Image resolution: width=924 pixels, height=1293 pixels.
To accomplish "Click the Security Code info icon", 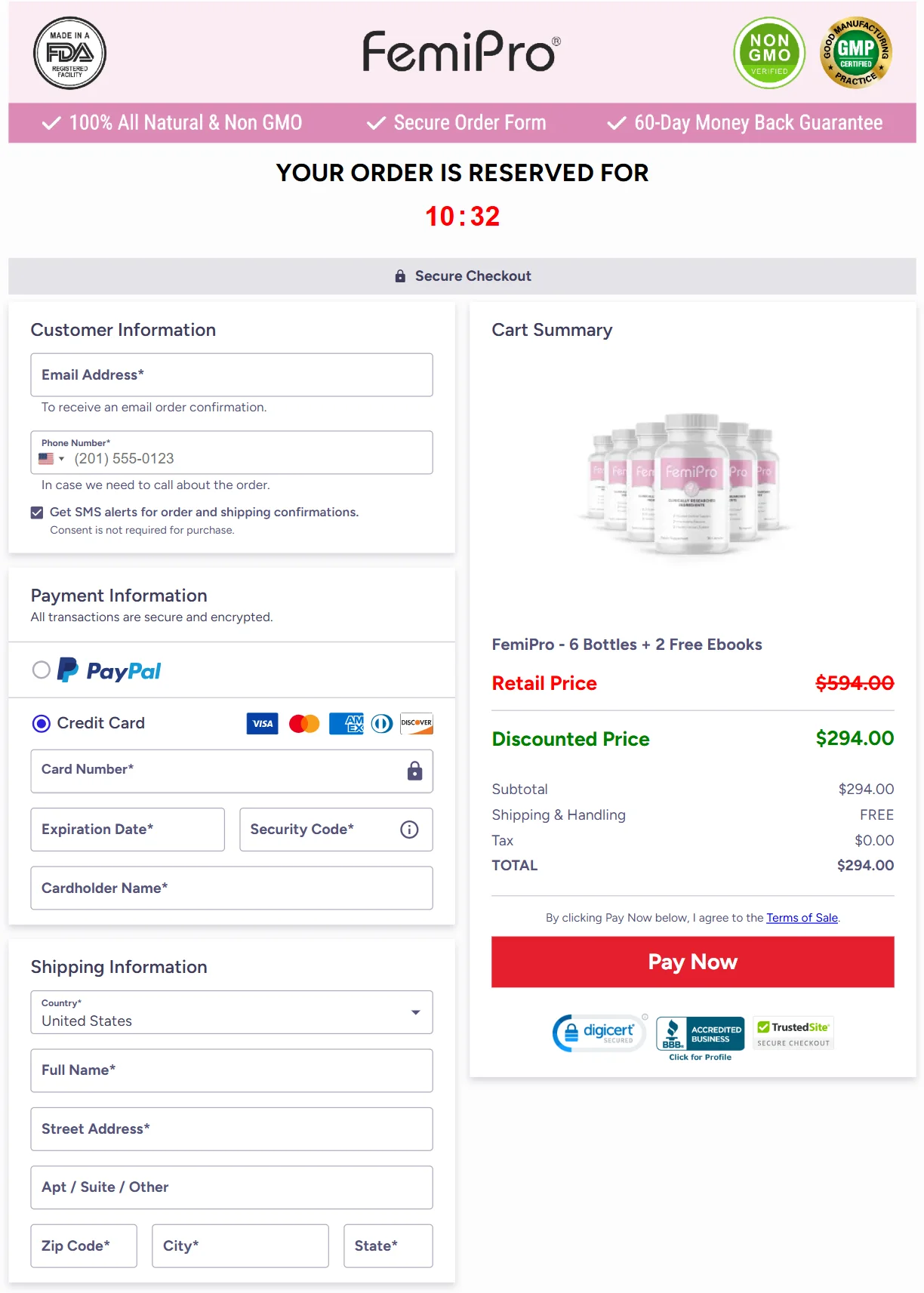I will [409, 830].
